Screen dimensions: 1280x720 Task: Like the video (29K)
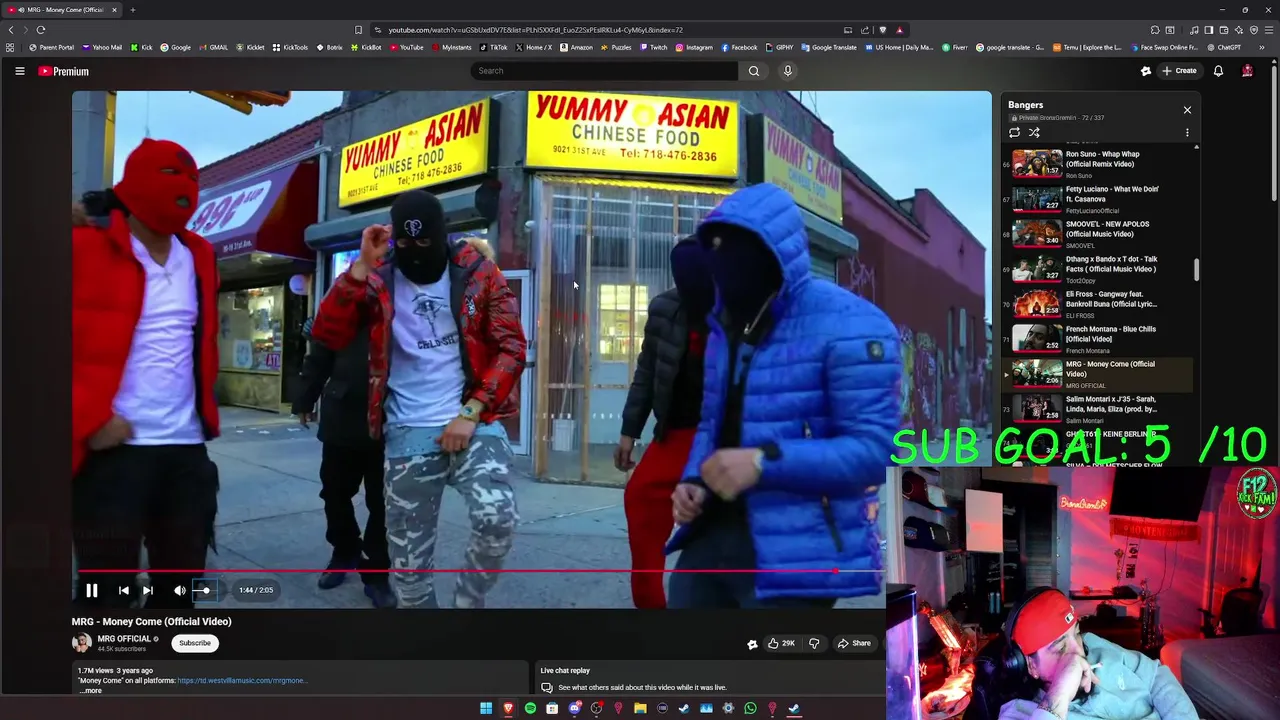click(781, 644)
